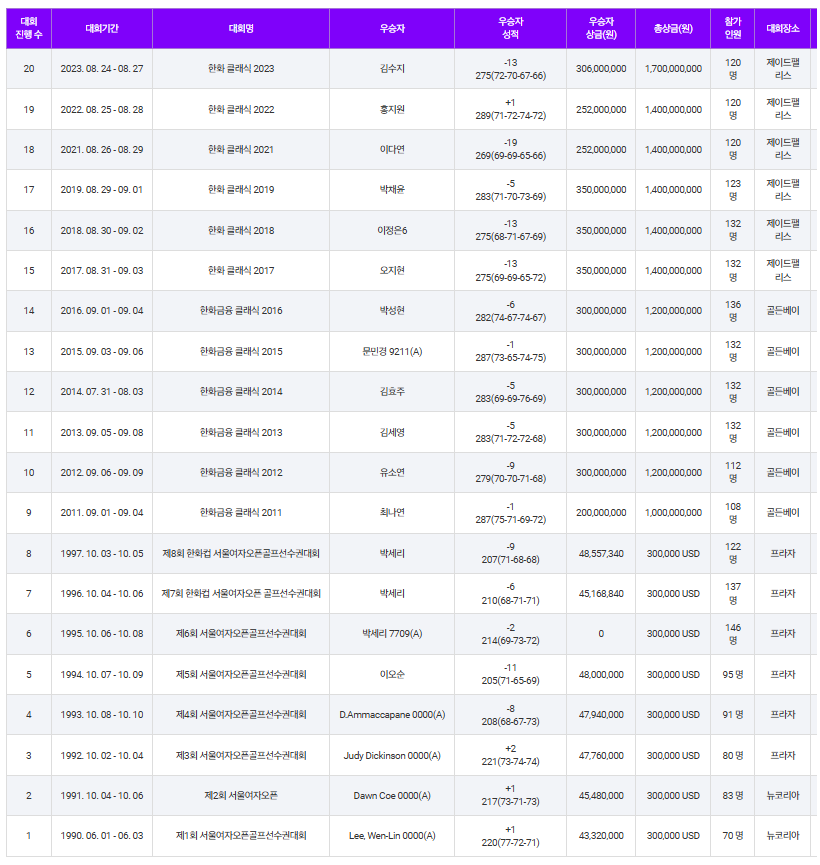Select tournament name 한화 클래식 2023
820x865 pixels.
[241, 69]
